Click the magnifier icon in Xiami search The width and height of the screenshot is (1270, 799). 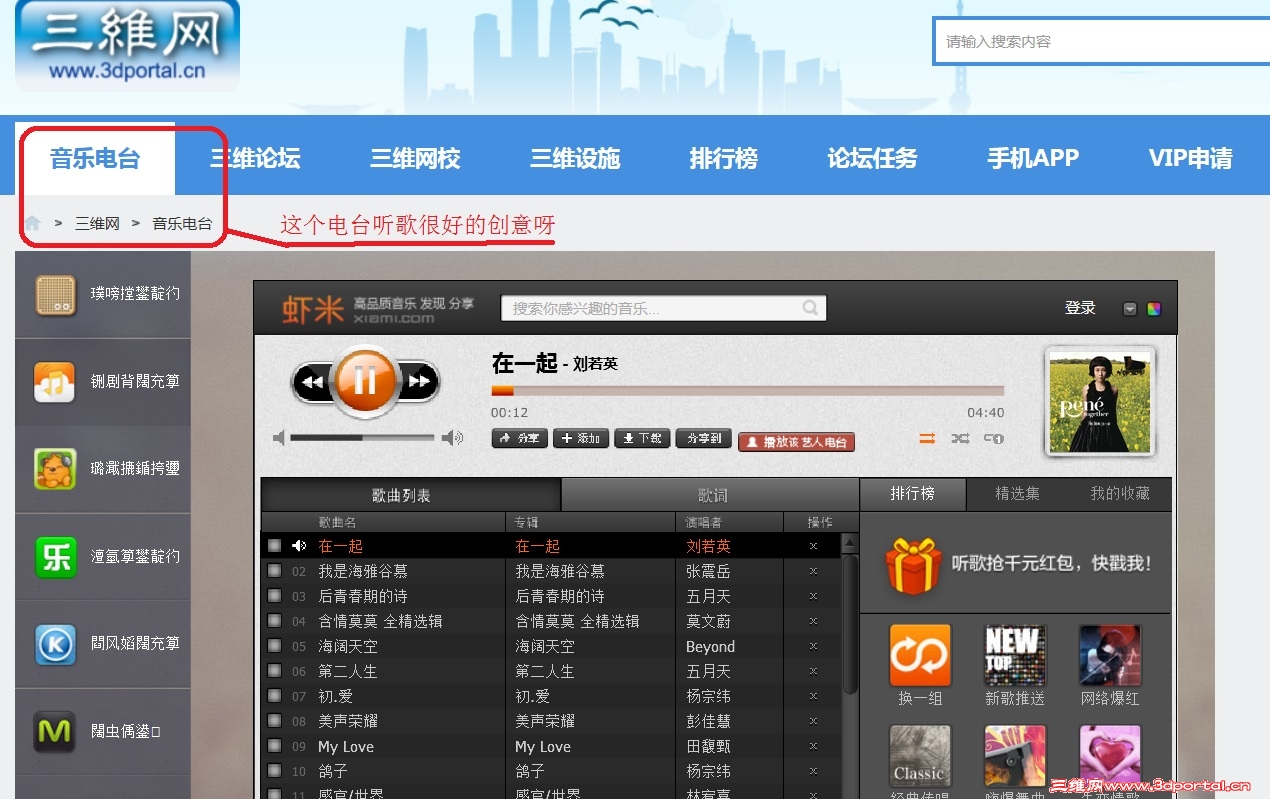pyautogui.click(x=811, y=308)
